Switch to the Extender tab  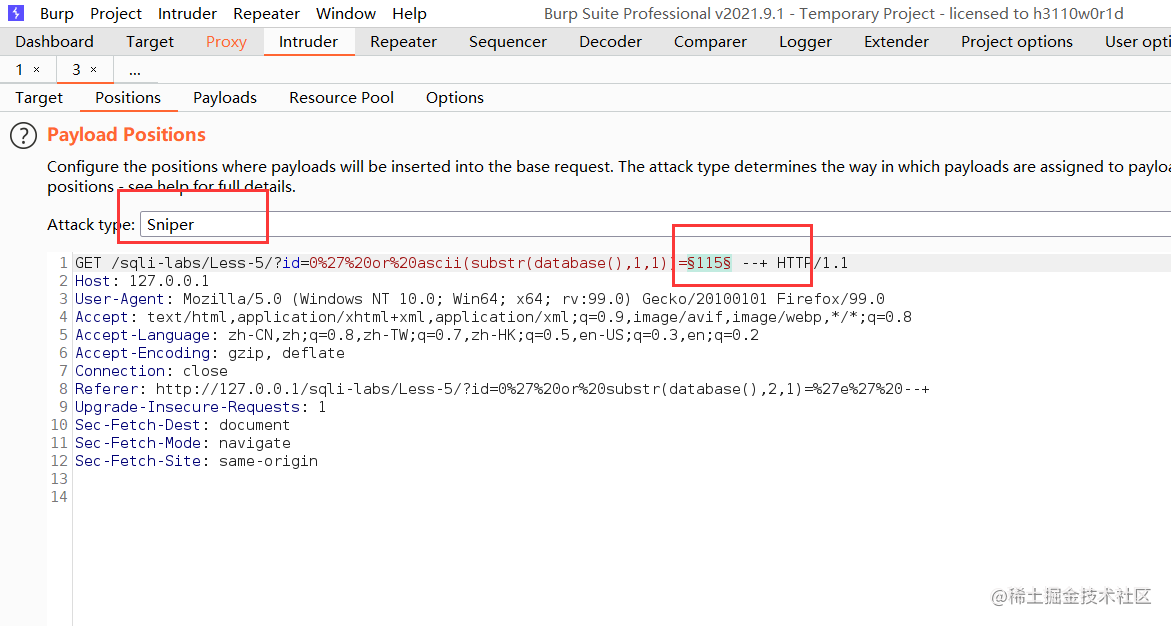coord(896,42)
